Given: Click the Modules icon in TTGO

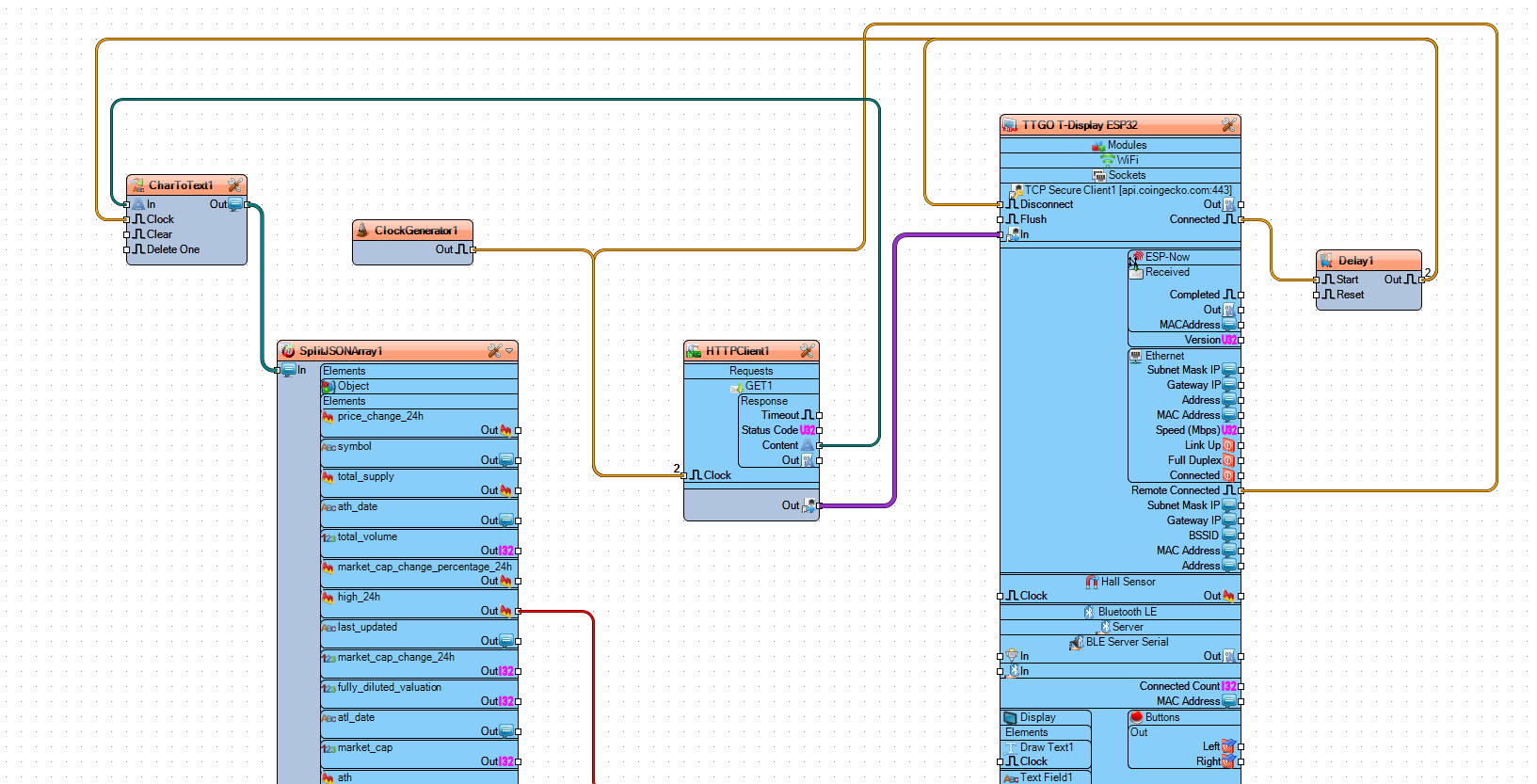Looking at the screenshot, I should pos(1098,145).
